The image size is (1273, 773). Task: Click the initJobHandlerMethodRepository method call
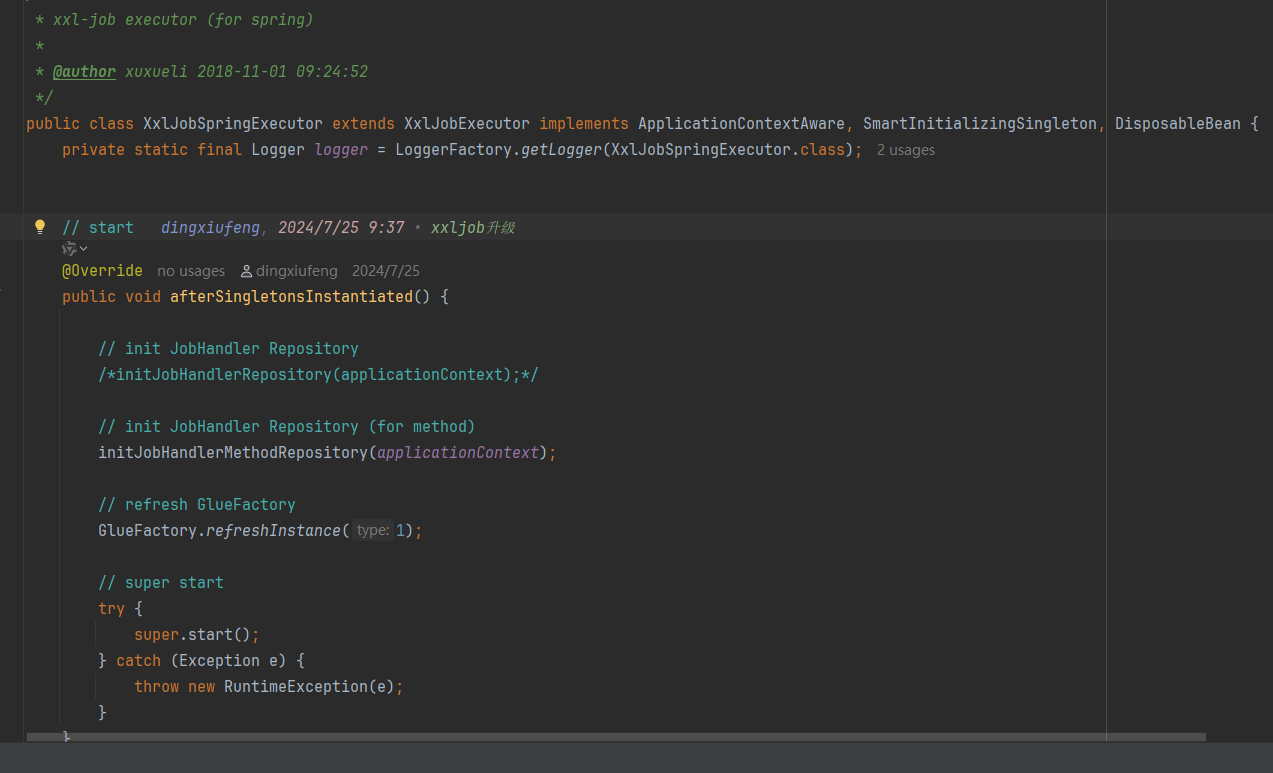(233, 453)
